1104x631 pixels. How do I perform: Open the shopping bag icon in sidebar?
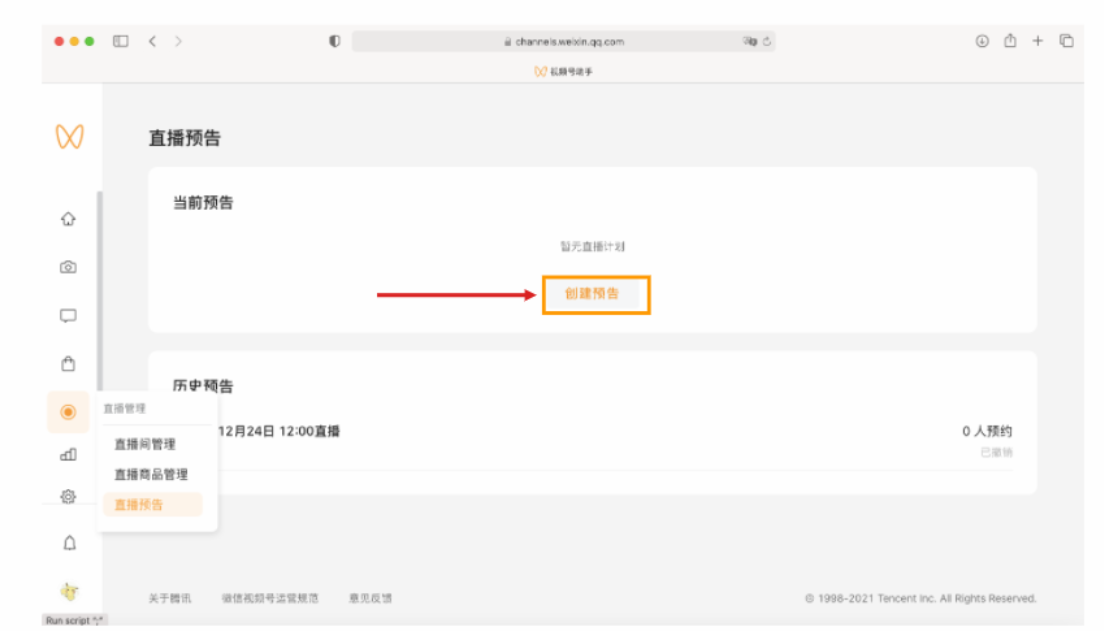click(68, 363)
